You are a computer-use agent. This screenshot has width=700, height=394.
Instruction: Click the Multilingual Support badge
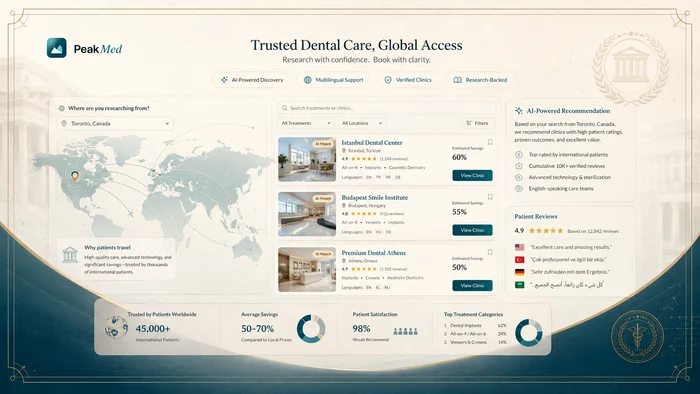pos(333,80)
